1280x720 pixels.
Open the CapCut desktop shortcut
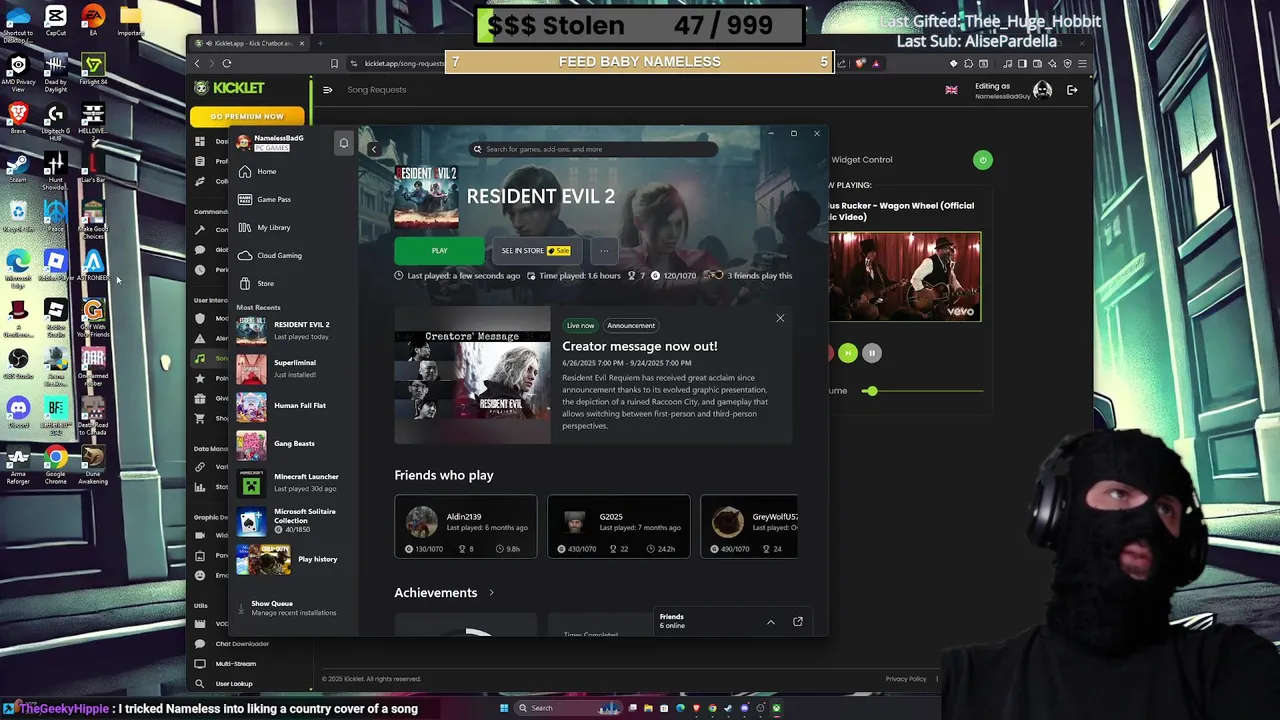(x=55, y=21)
